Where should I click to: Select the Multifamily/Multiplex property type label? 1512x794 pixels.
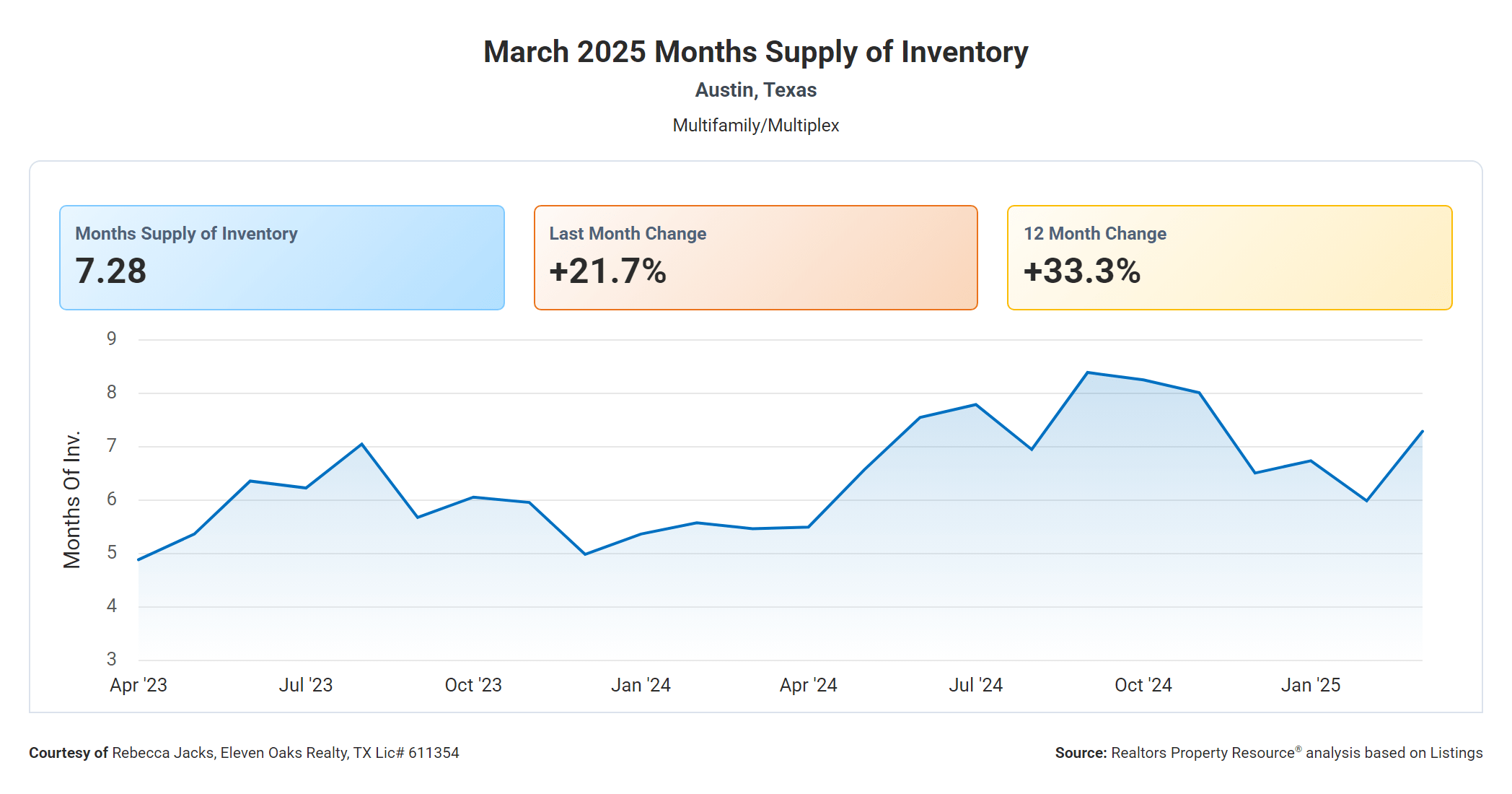click(755, 126)
